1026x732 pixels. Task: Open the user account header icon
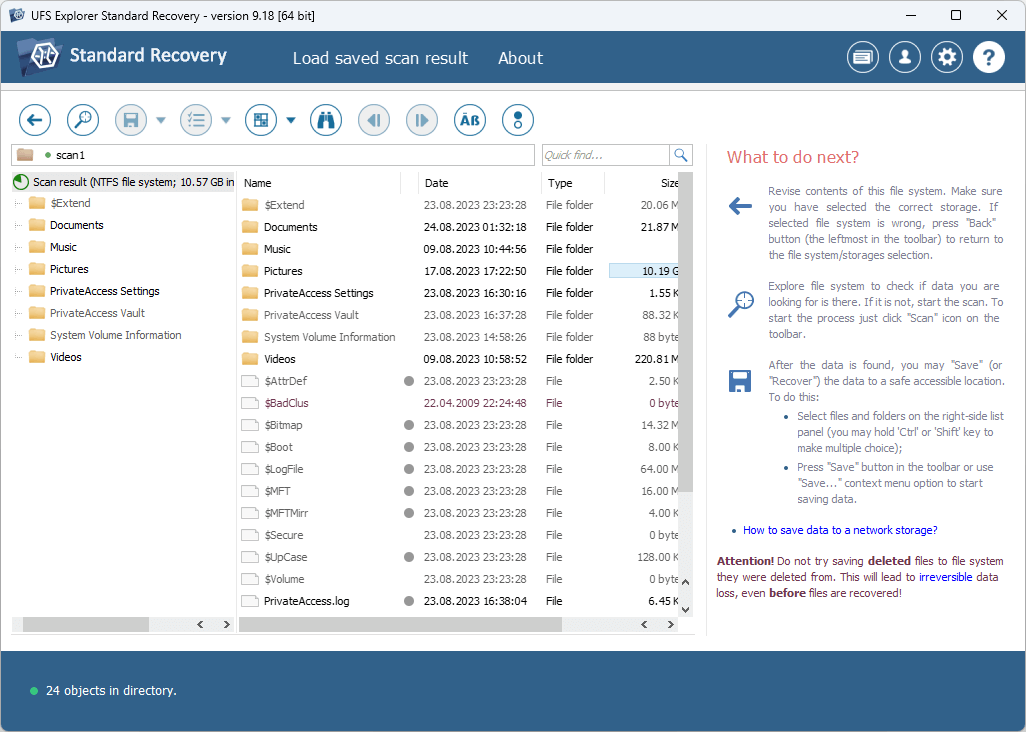(905, 58)
